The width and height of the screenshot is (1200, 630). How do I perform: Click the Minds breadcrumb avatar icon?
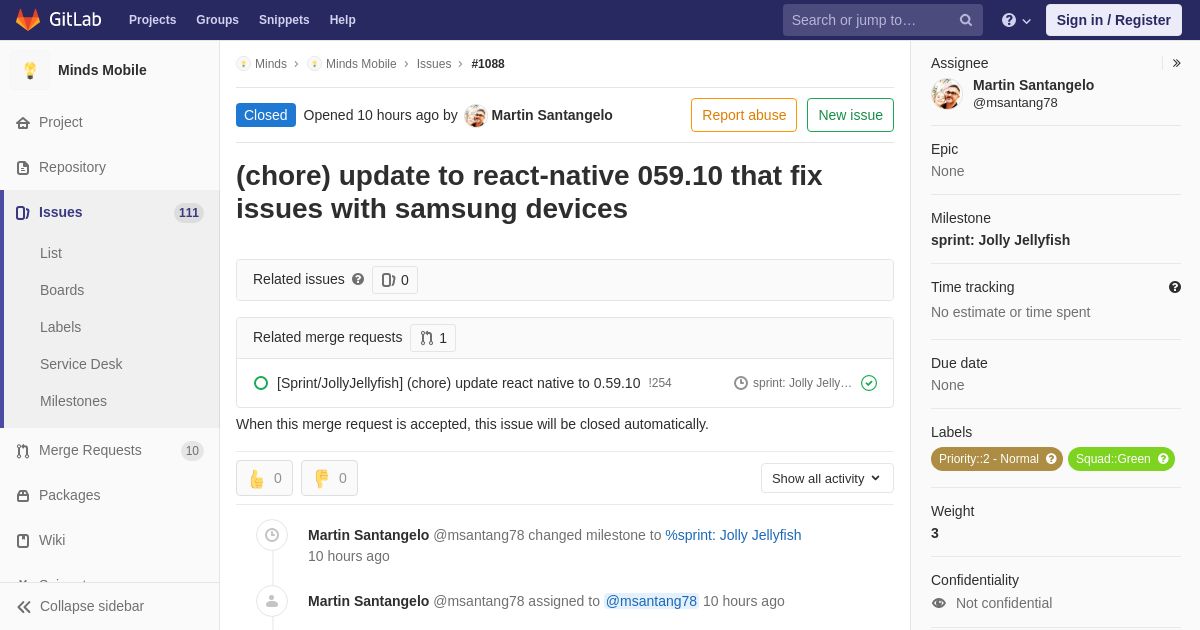pos(243,64)
